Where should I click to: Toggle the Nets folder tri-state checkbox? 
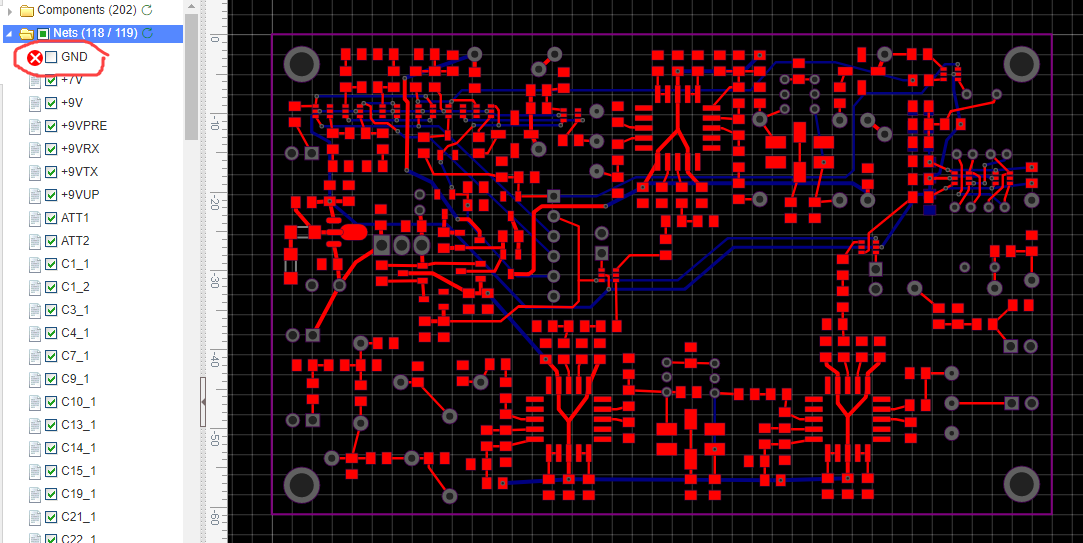(43, 34)
